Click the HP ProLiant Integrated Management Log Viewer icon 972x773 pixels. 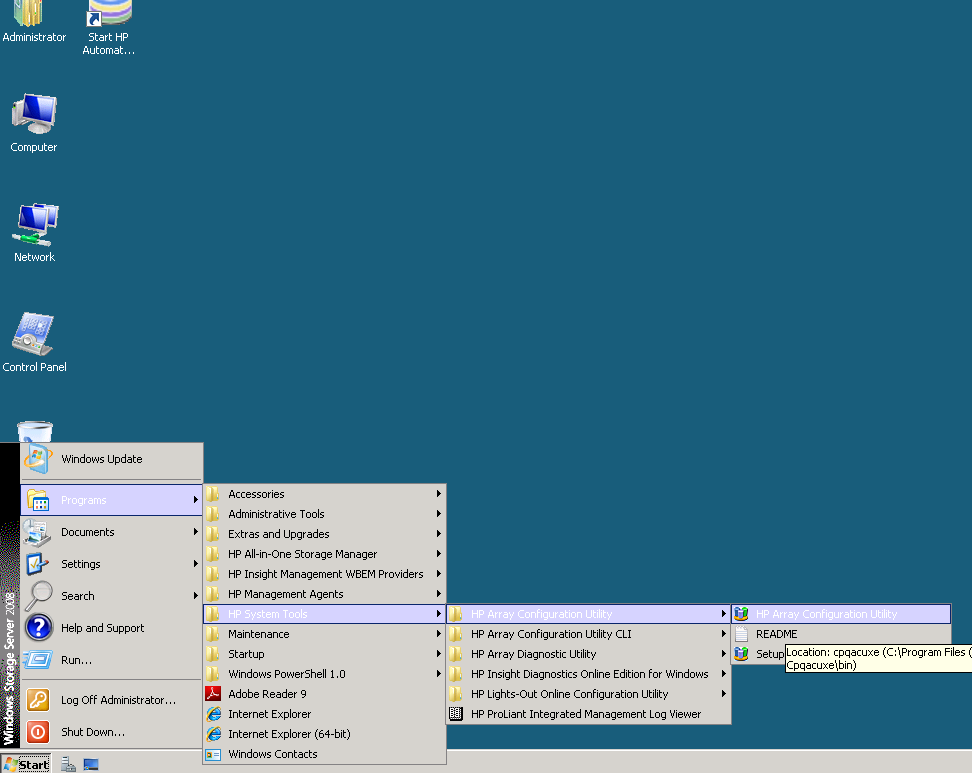456,714
